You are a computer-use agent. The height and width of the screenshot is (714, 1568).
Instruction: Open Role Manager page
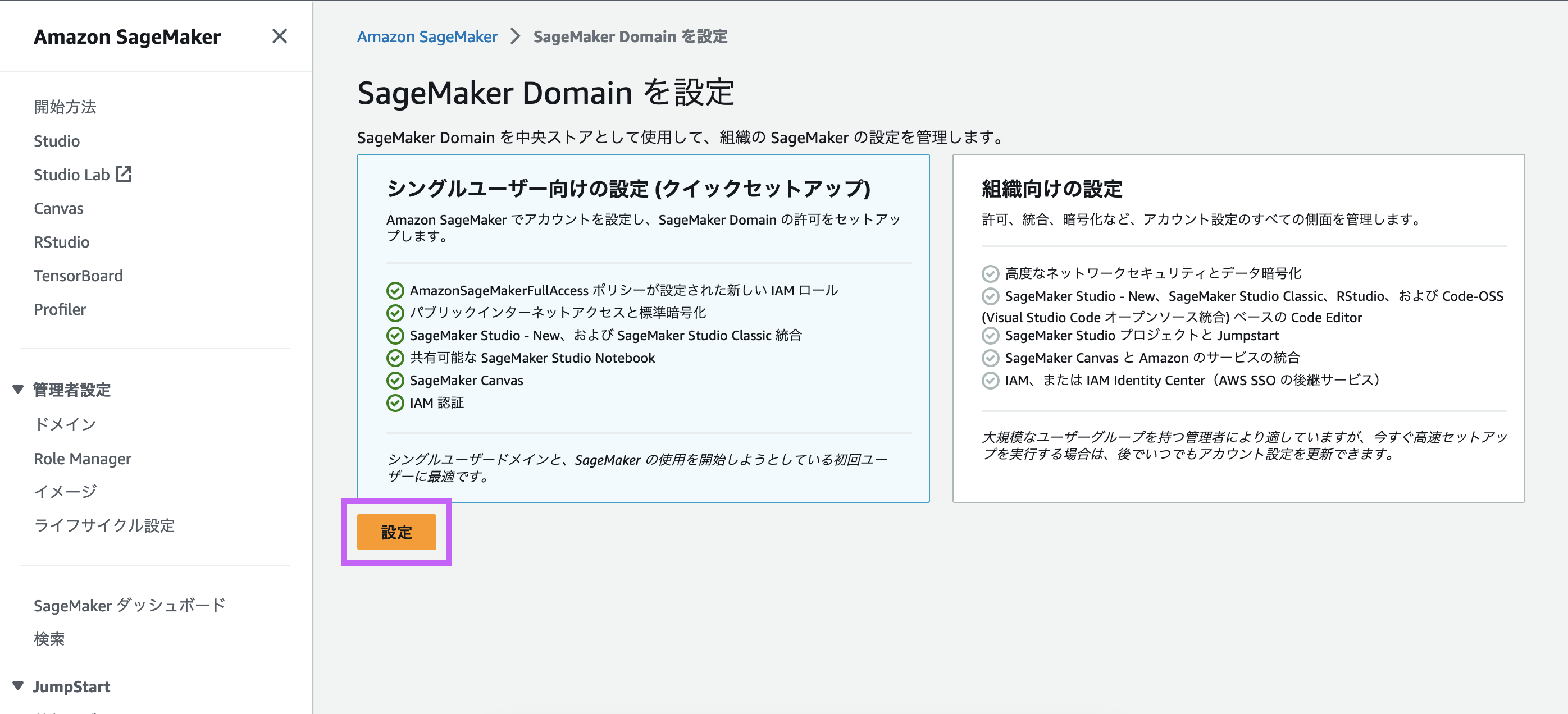82,458
